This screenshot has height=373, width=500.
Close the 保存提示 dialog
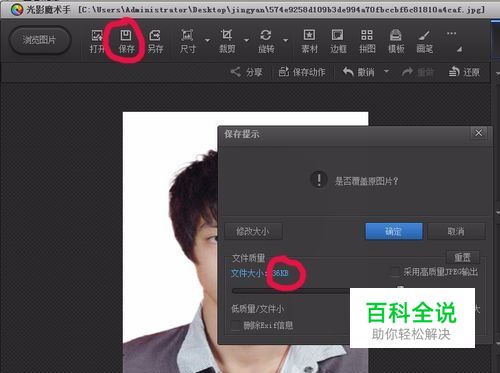coord(479,133)
